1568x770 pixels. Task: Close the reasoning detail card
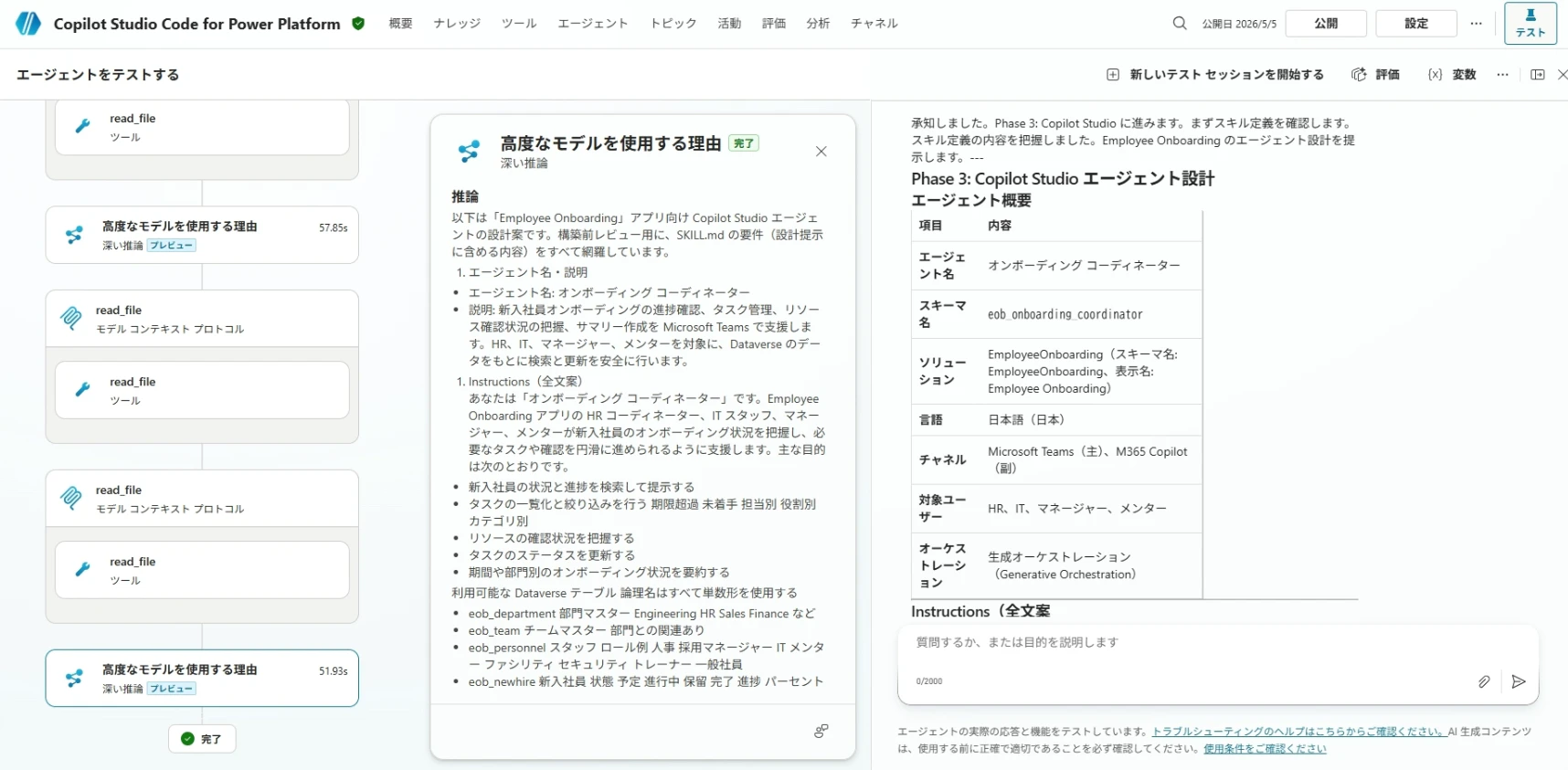coord(821,152)
